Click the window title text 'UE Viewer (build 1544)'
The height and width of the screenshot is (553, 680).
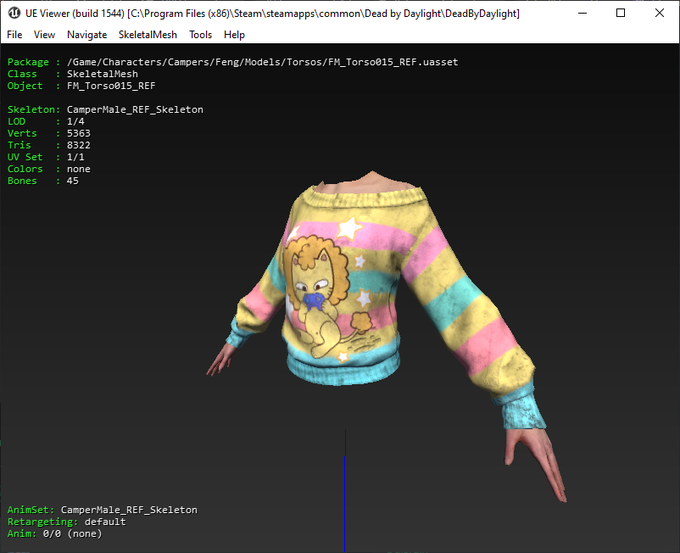tap(75, 13)
